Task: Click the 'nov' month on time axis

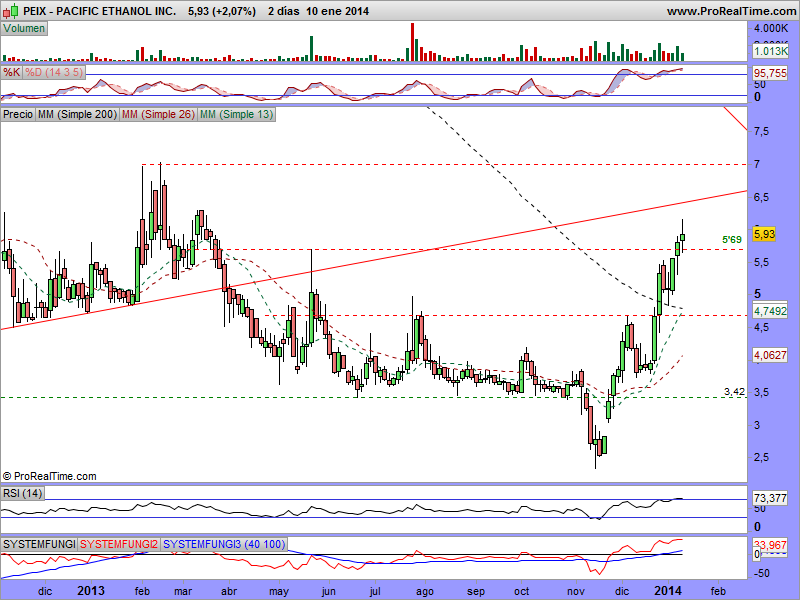Action: coord(576,591)
